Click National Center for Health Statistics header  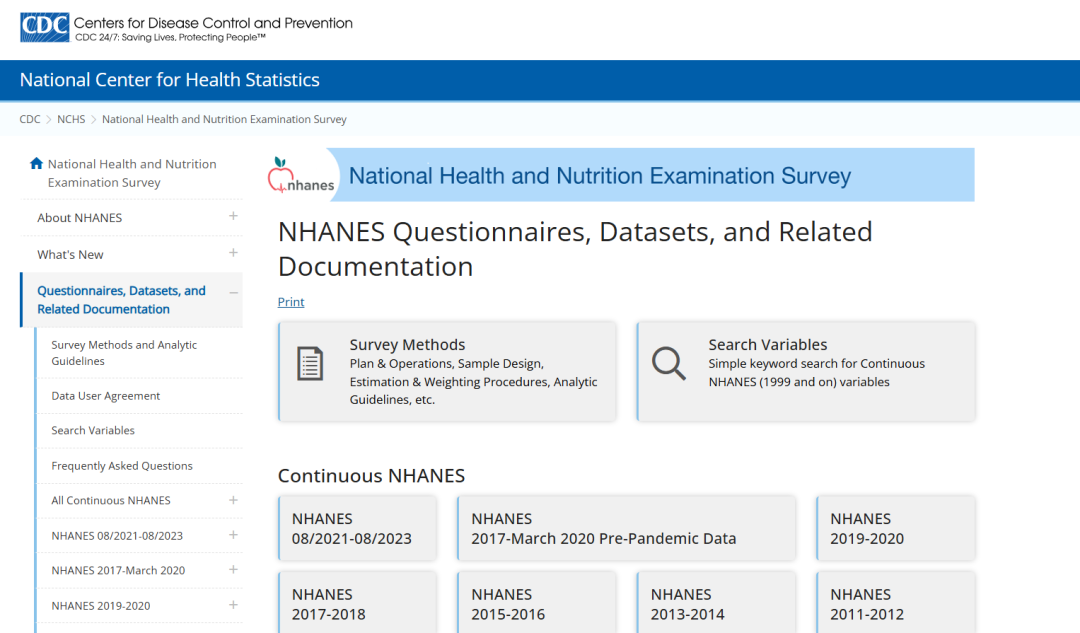169,80
